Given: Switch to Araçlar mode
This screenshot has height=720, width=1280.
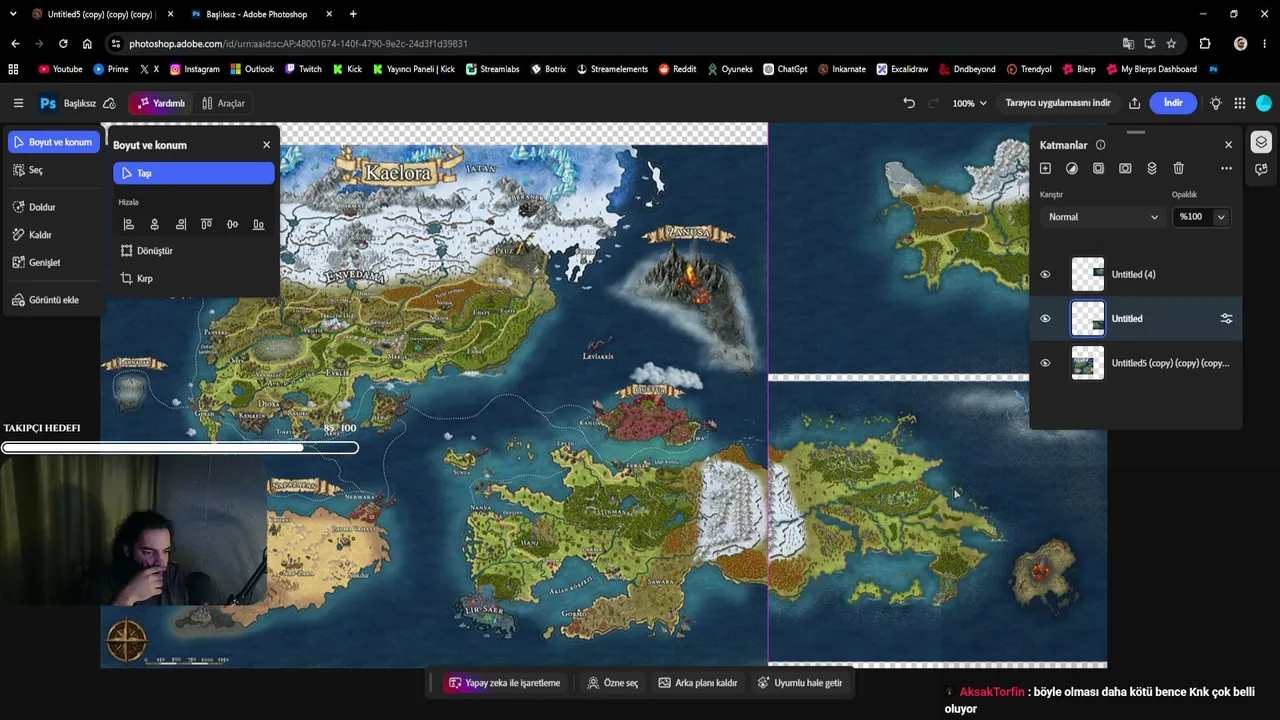Looking at the screenshot, I should 223,103.
